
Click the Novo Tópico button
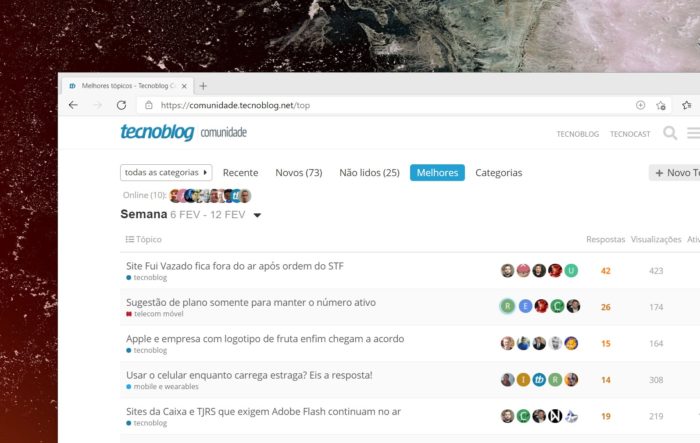[x=675, y=173]
